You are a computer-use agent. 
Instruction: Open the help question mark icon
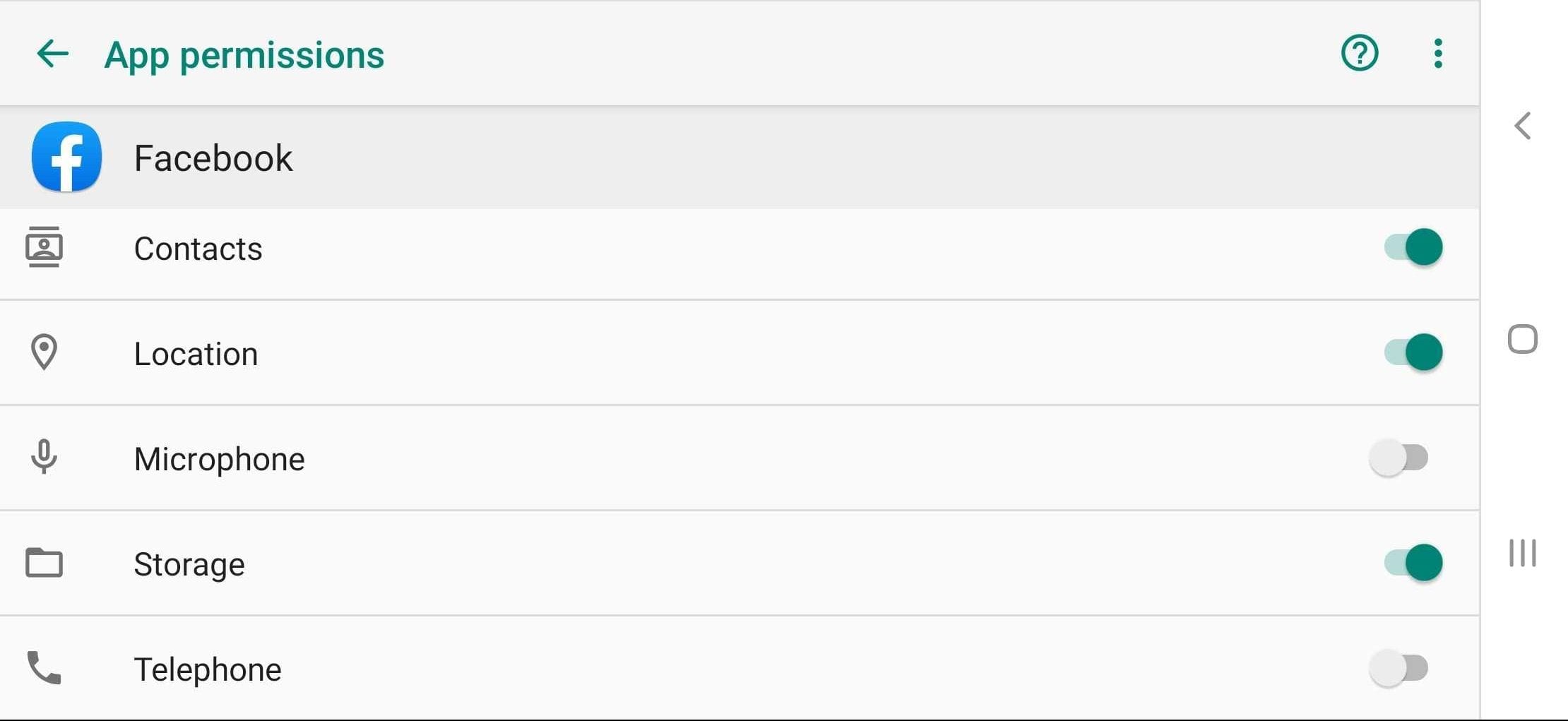point(1359,53)
